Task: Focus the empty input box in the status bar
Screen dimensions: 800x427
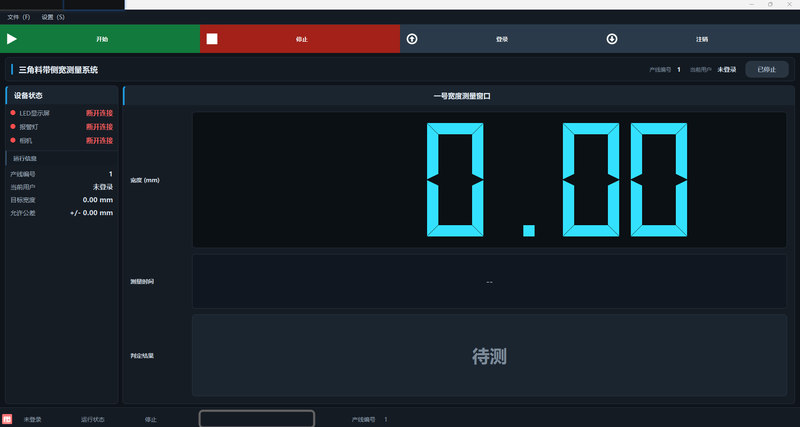Action: pyautogui.click(x=257, y=419)
